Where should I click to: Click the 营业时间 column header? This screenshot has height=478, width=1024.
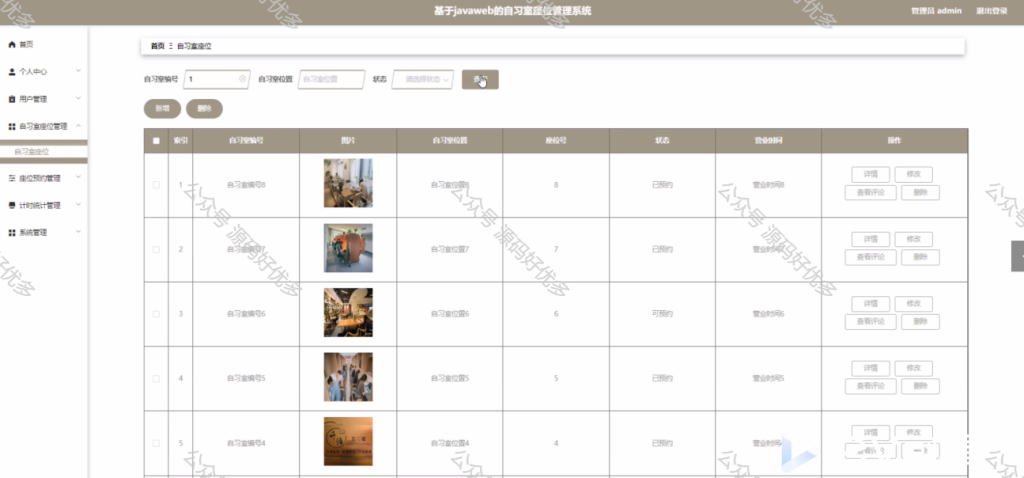pos(768,140)
